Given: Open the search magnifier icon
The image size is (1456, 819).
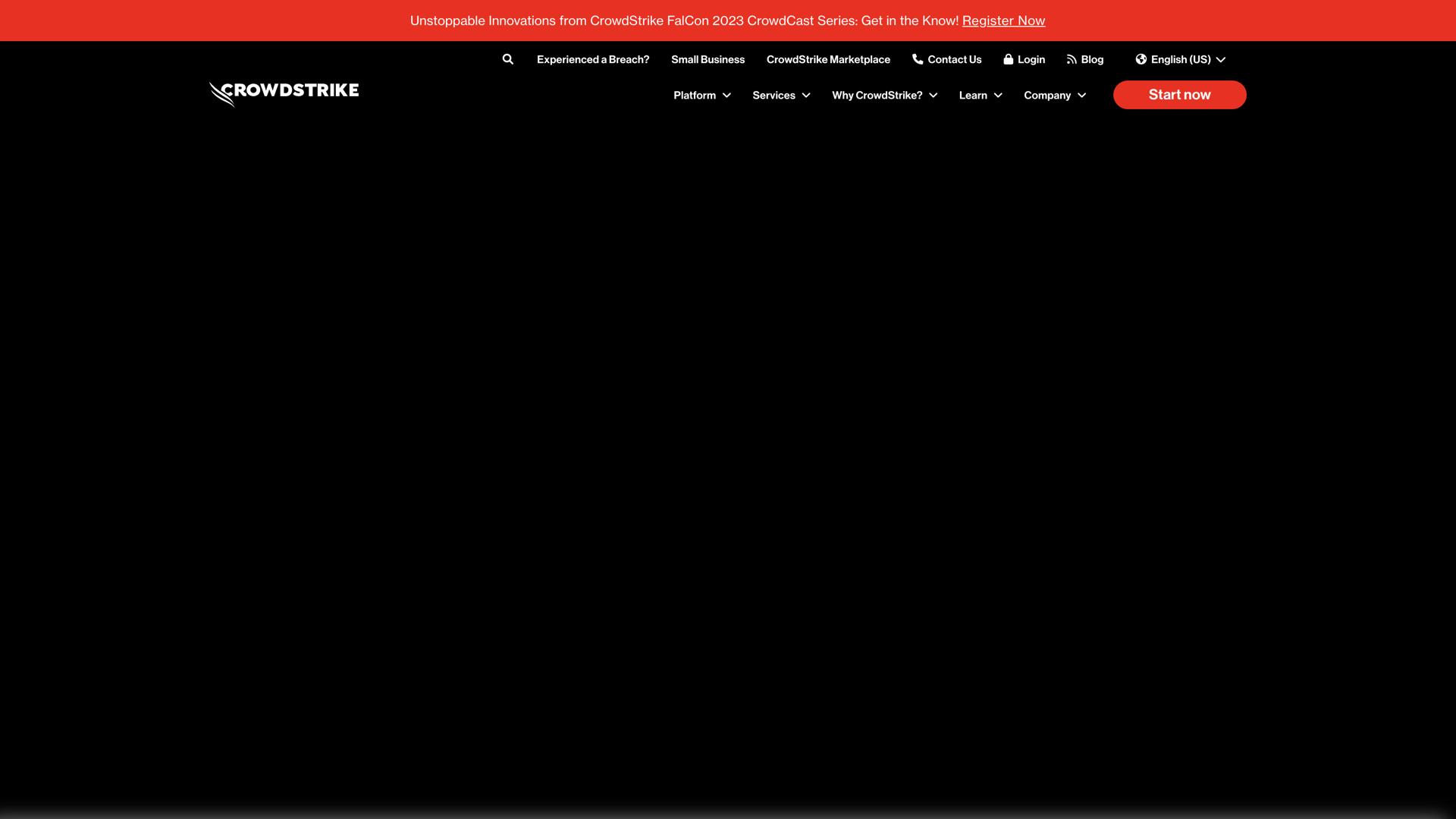Looking at the screenshot, I should [508, 59].
